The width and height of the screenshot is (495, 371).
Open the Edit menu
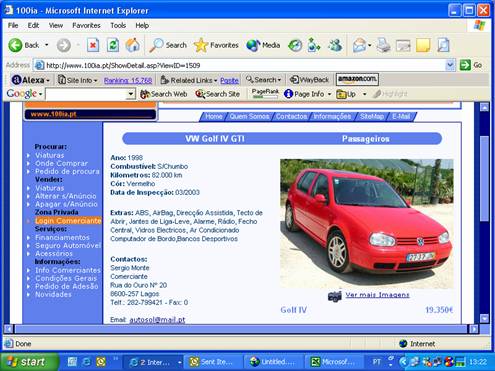[x=33, y=25]
